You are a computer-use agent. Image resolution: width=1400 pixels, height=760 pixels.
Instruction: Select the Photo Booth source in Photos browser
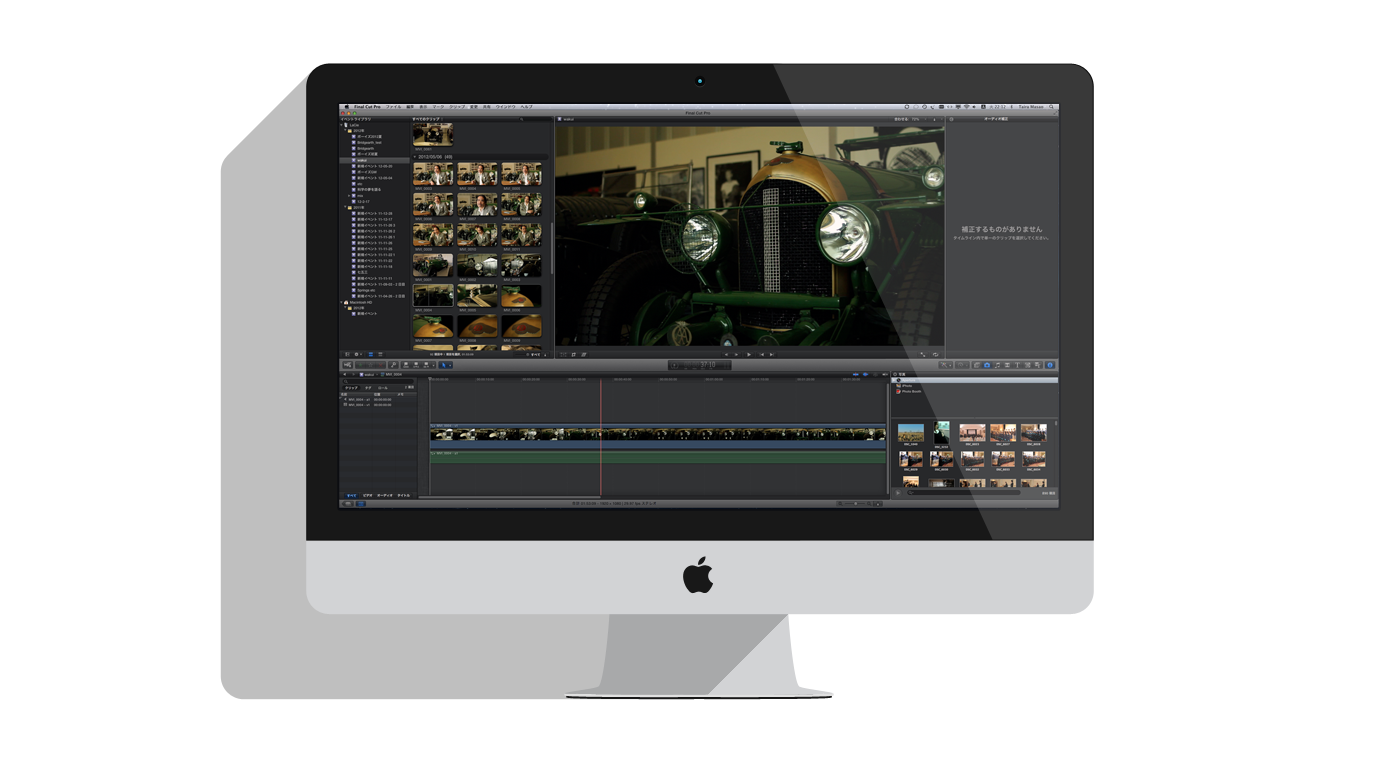[912, 391]
